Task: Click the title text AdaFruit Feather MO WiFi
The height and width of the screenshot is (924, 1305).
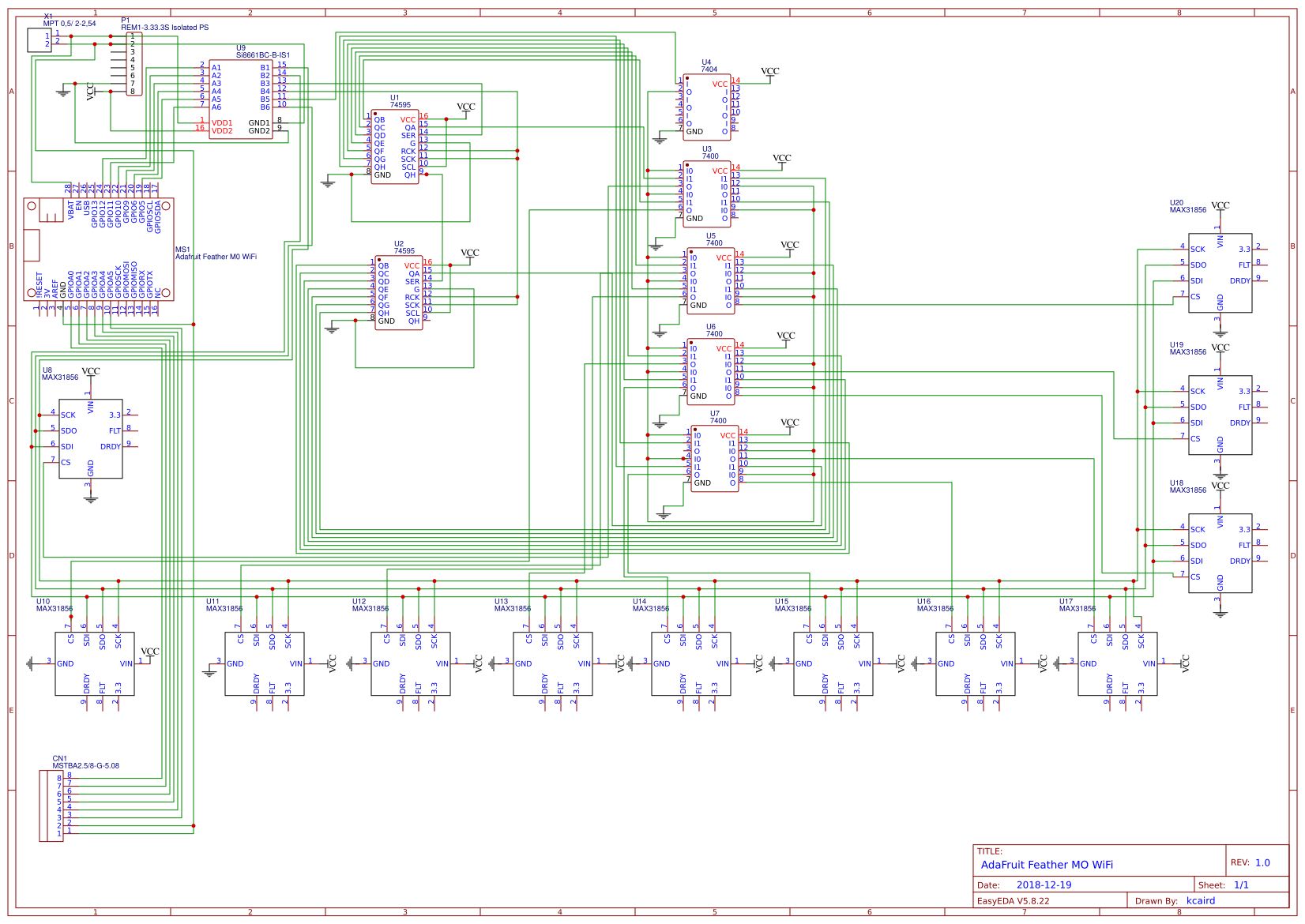Action: click(x=1047, y=865)
